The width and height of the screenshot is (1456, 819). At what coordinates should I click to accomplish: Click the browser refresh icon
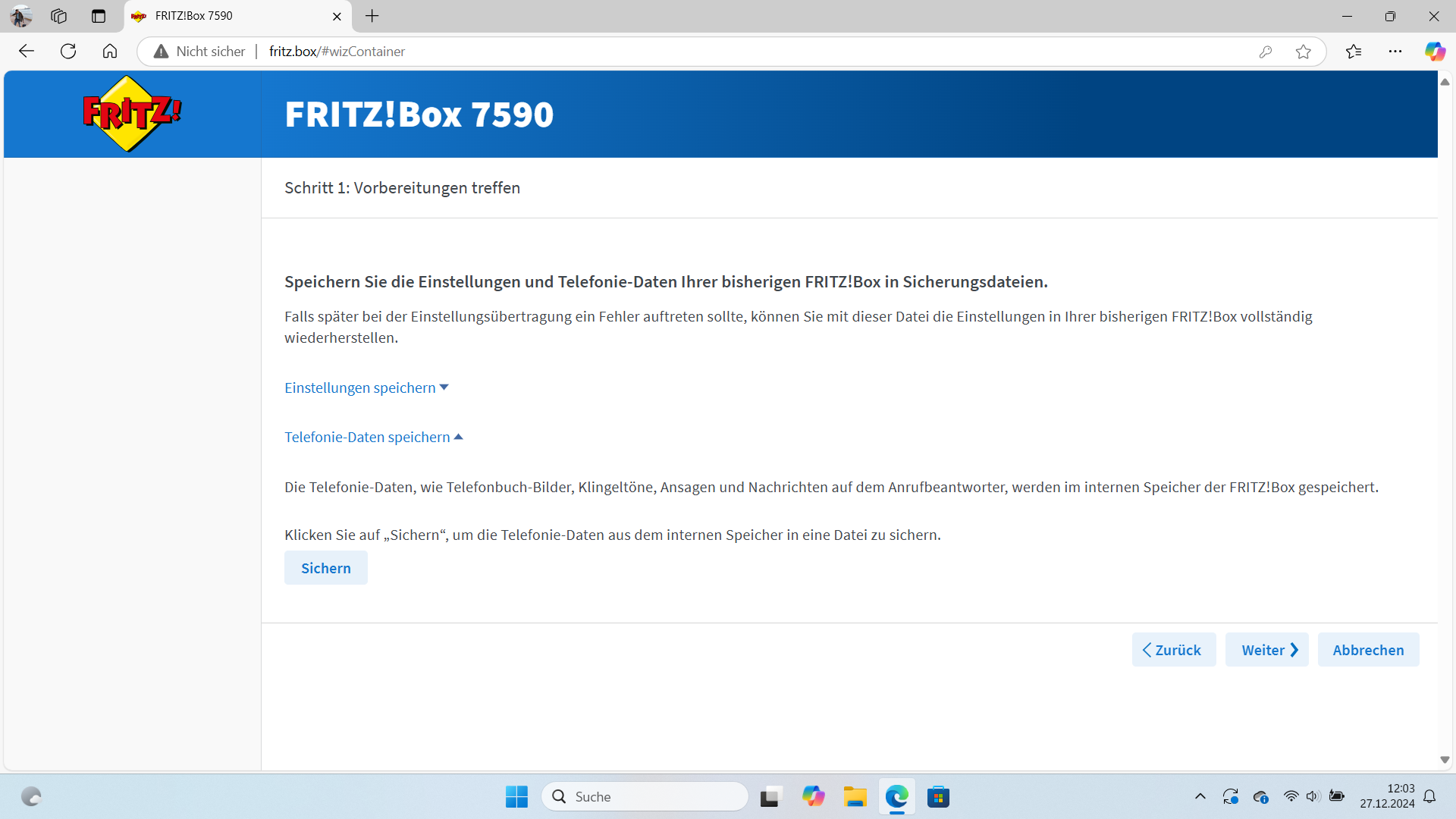coord(68,51)
